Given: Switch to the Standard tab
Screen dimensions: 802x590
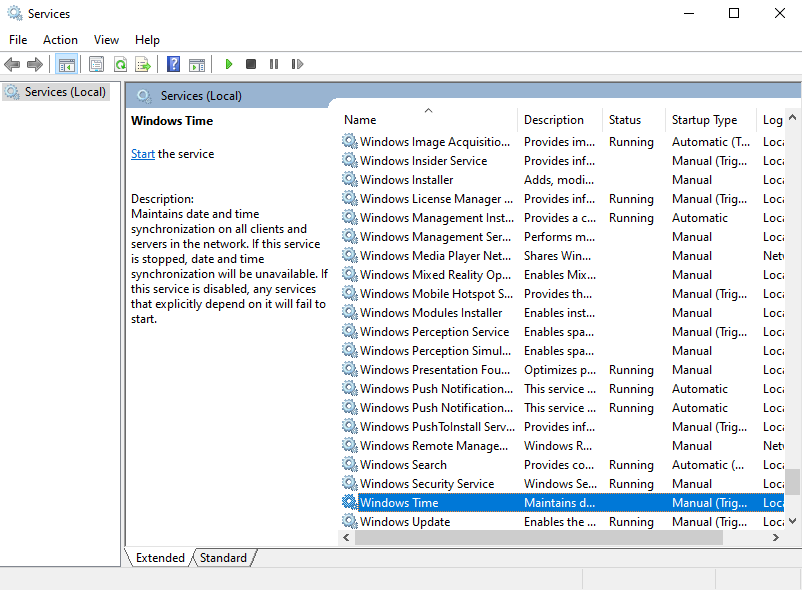Looking at the screenshot, I should click(x=223, y=558).
